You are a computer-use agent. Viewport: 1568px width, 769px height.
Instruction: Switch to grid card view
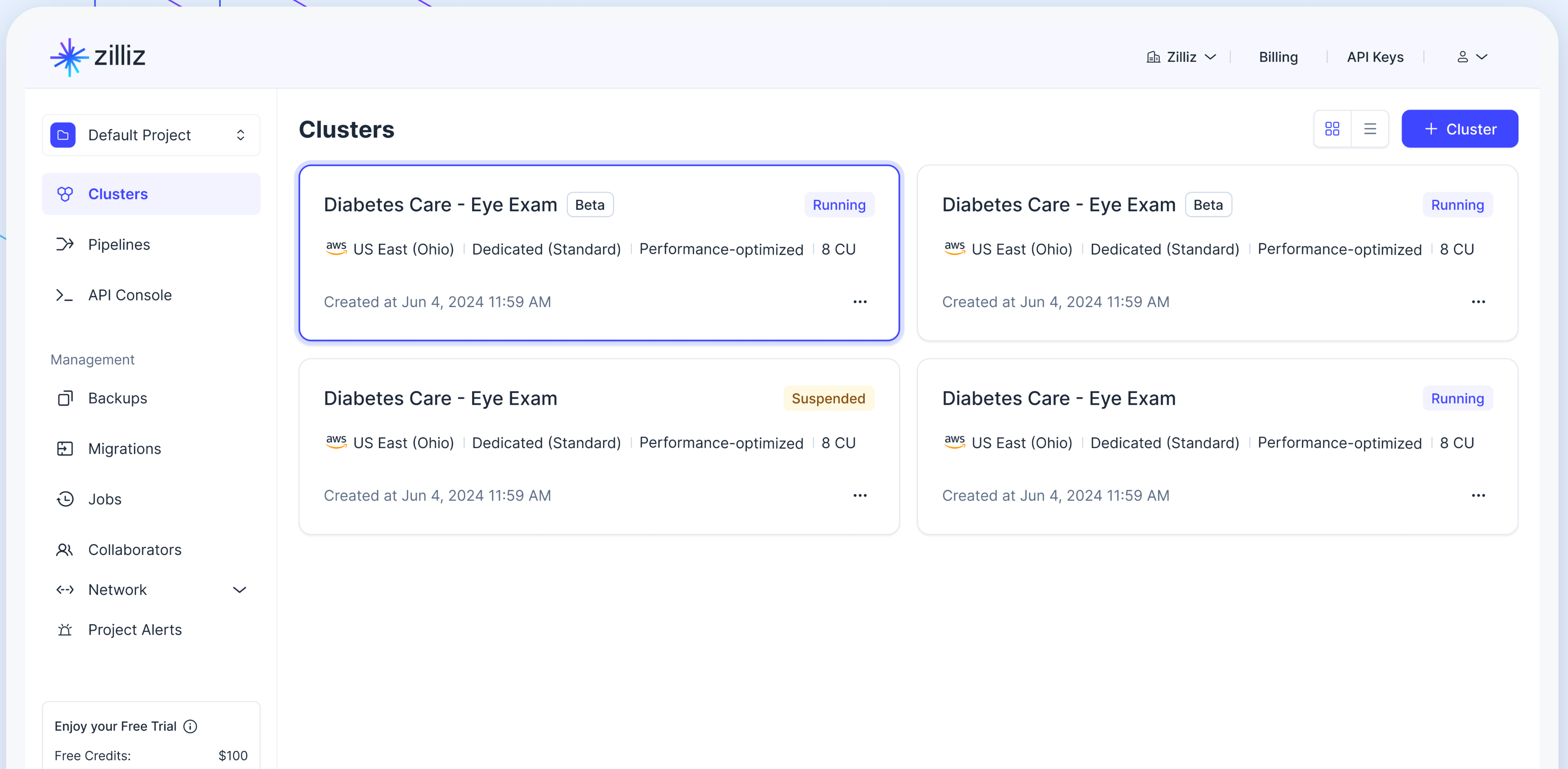point(1333,129)
